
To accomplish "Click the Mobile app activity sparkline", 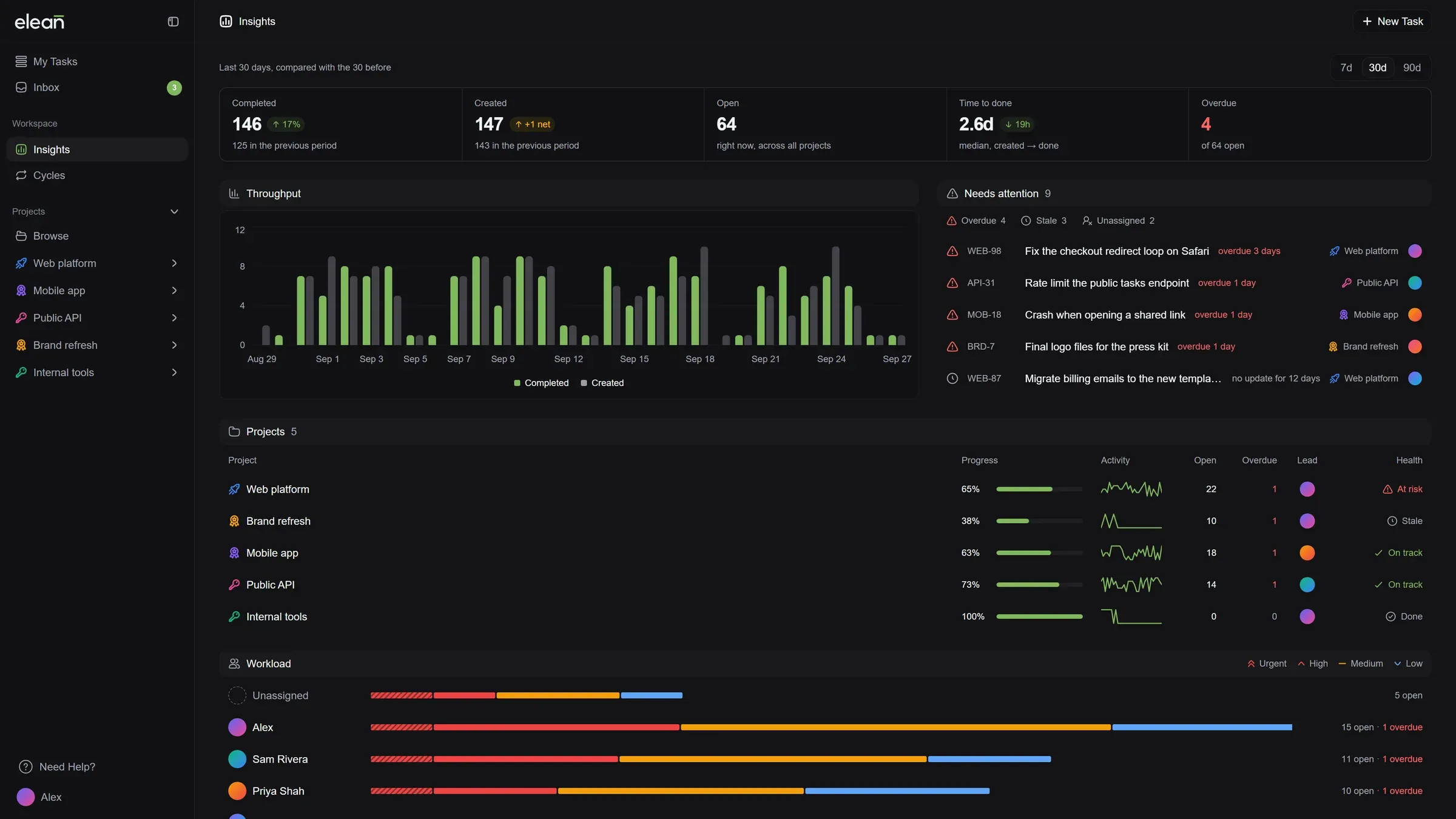I will pos(1131,553).
